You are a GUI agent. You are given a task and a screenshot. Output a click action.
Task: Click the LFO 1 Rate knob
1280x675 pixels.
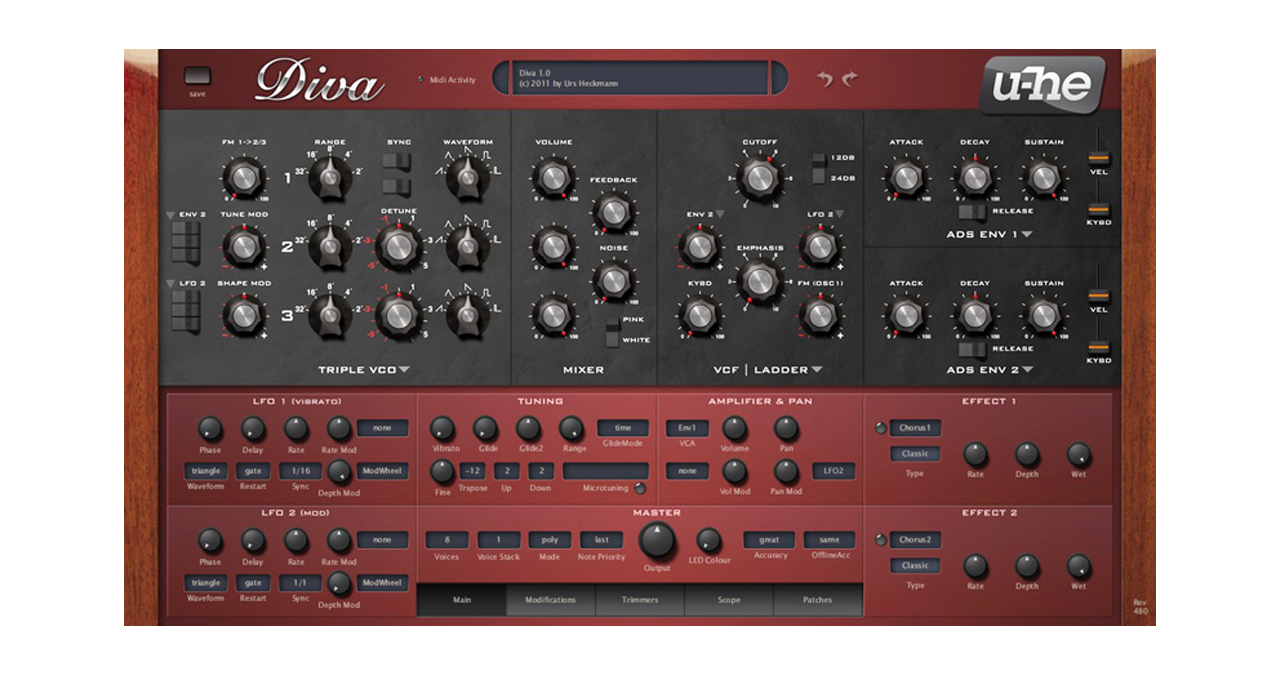(x=296, y=429)
